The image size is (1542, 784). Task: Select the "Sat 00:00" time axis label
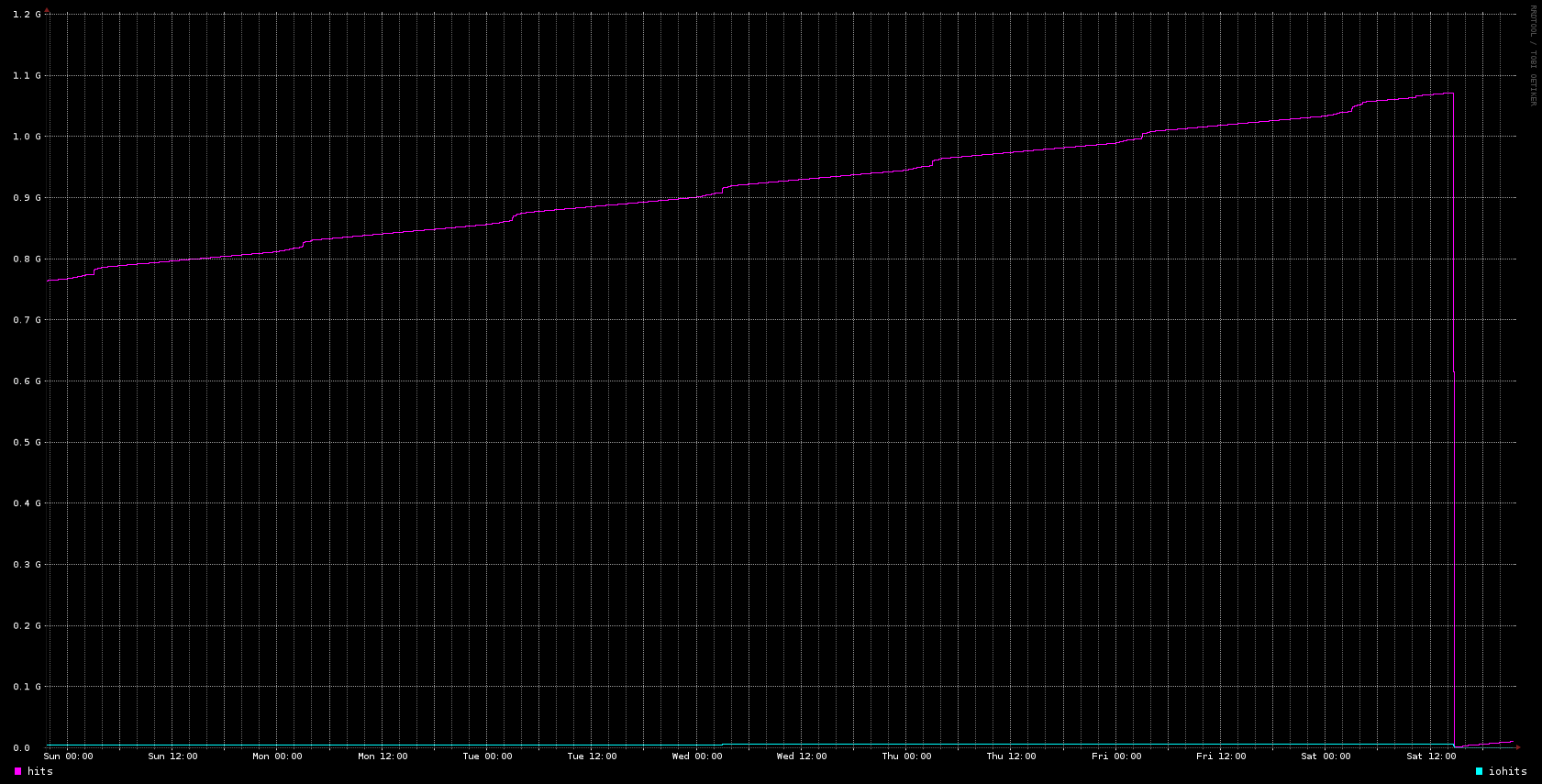point(1326,756)
